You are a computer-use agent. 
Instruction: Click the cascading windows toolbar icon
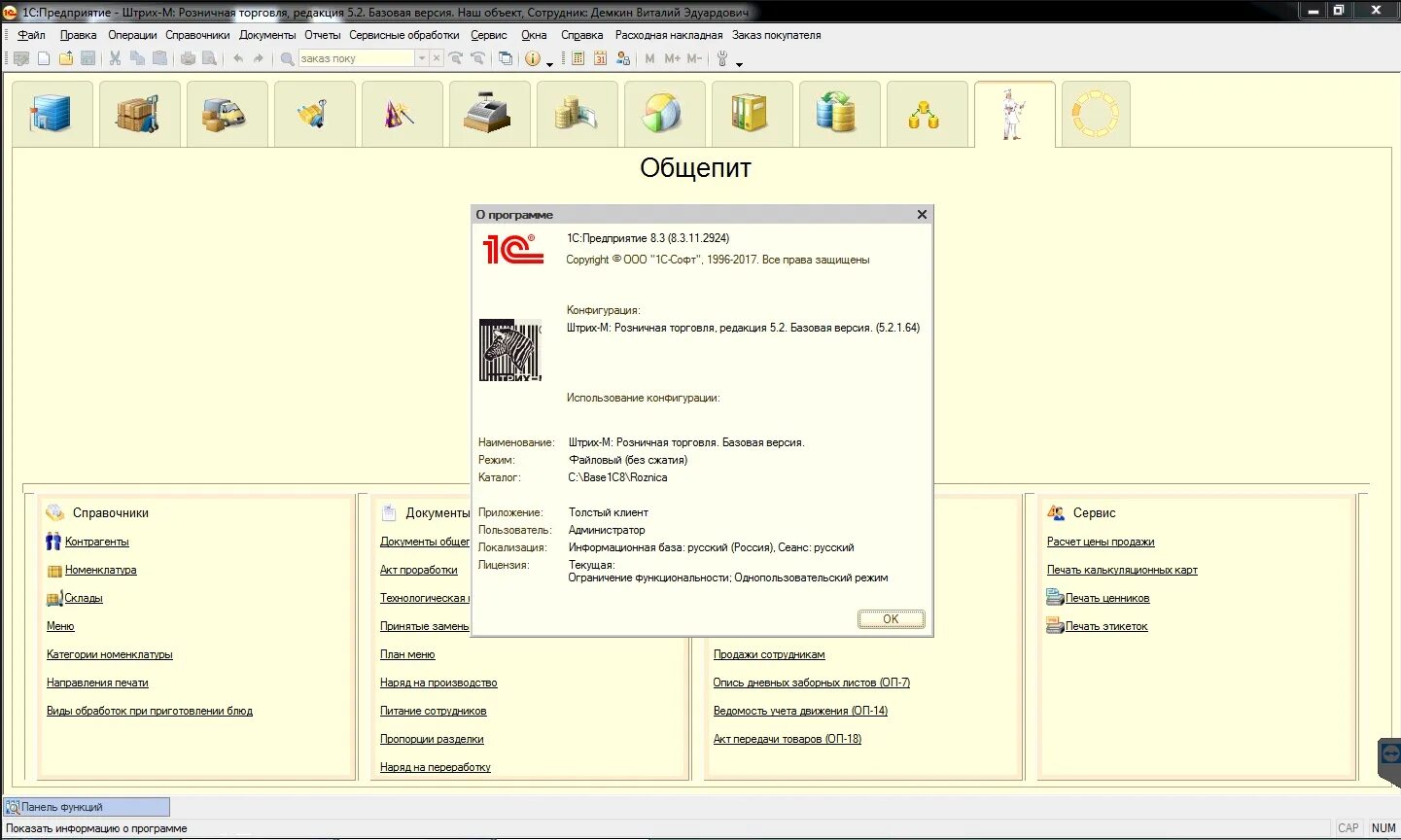506,58
